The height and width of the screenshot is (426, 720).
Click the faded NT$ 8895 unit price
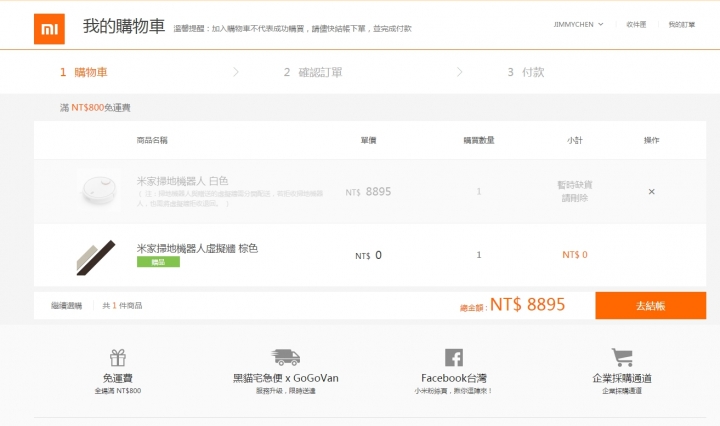[368, 191]
